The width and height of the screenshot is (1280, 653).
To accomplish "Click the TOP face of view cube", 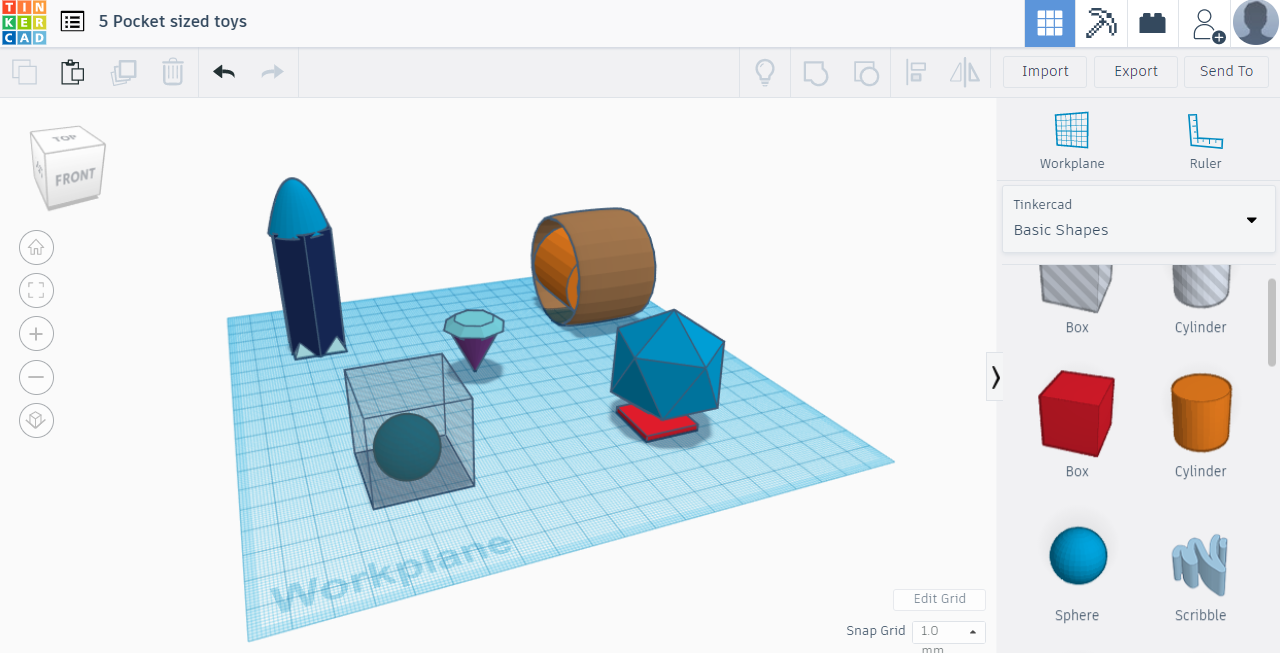I will point(66,138).
